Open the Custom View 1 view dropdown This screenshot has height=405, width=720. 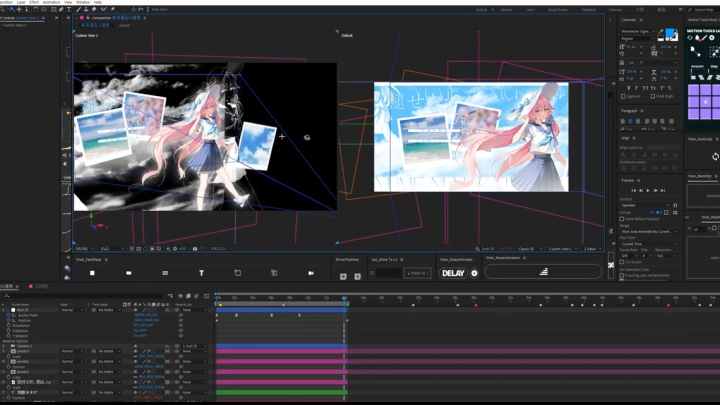point(563,248)
